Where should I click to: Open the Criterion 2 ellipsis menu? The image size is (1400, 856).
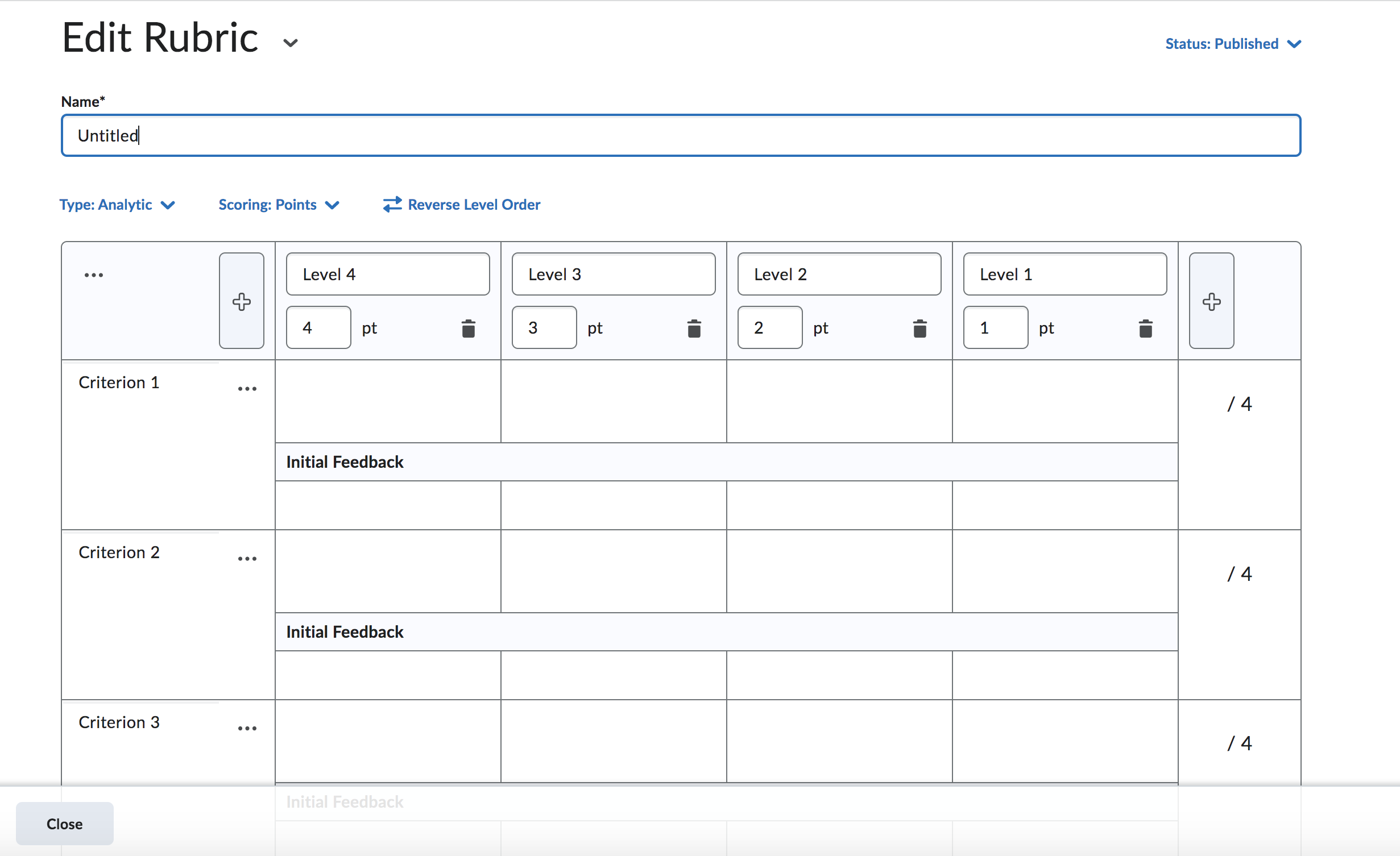click(247, 559)
